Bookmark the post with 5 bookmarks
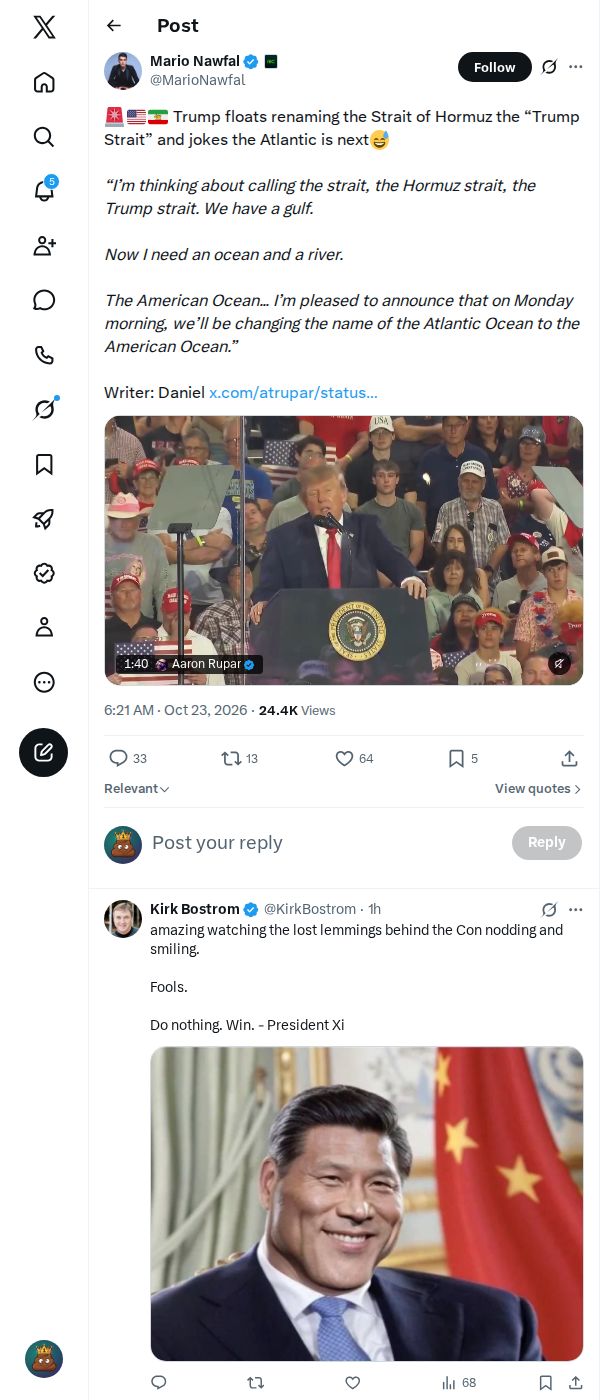 [463, 759]
